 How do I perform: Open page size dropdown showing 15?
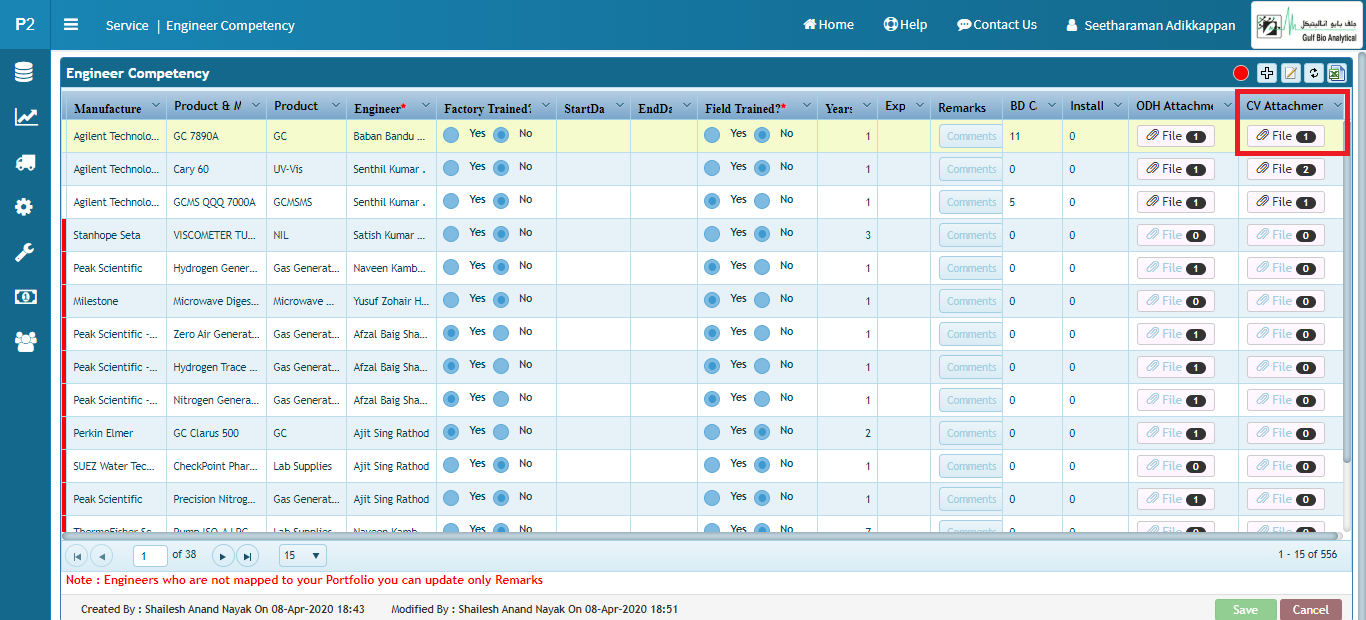pyautogui.click(x=303, y=555)
